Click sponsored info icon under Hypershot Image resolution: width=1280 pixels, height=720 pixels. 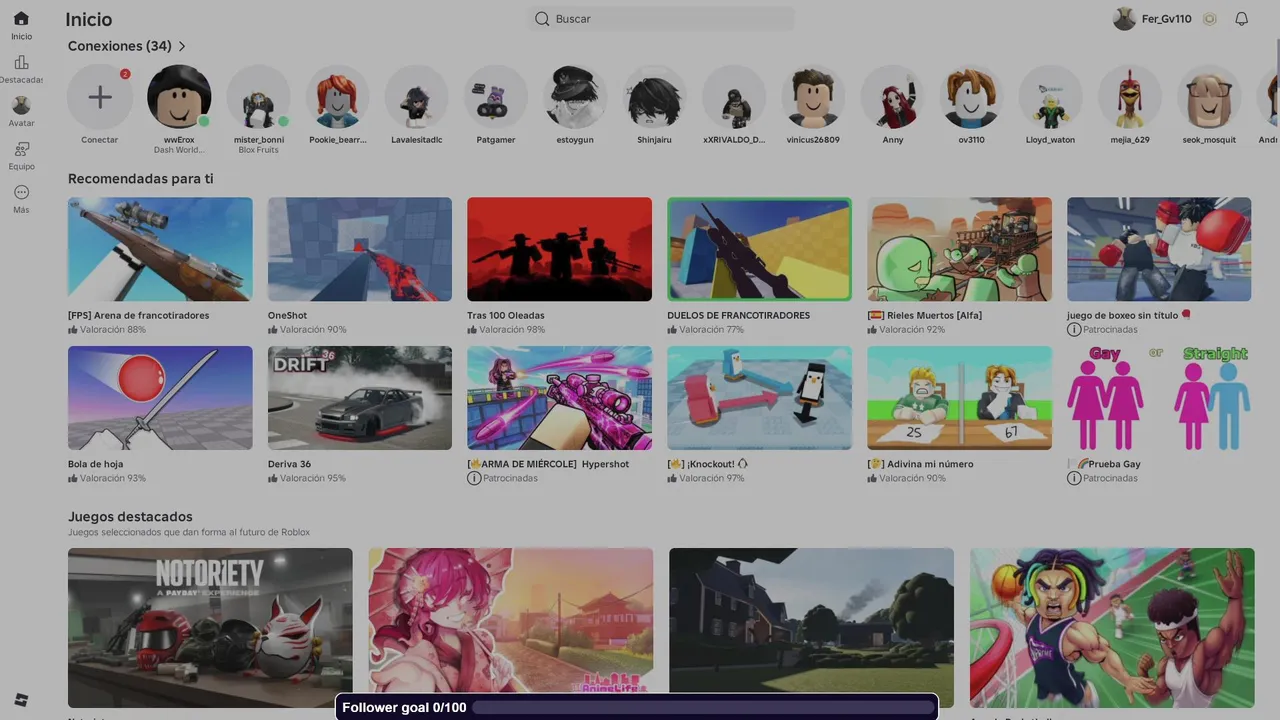tap(474, 478)
